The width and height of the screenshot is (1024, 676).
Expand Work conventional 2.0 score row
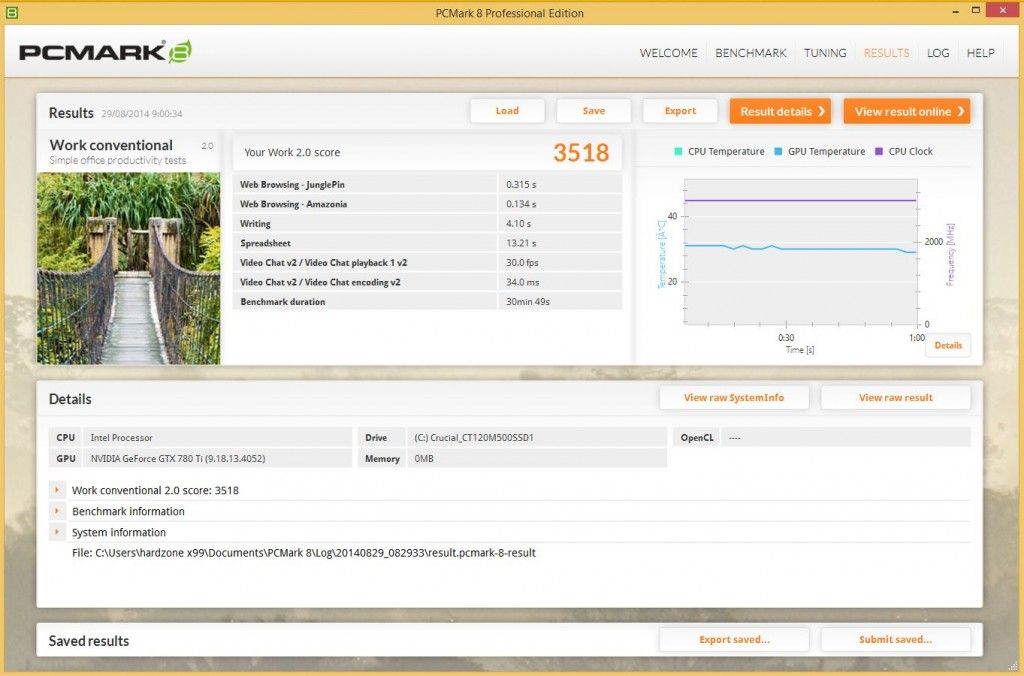tap(57, 490)
